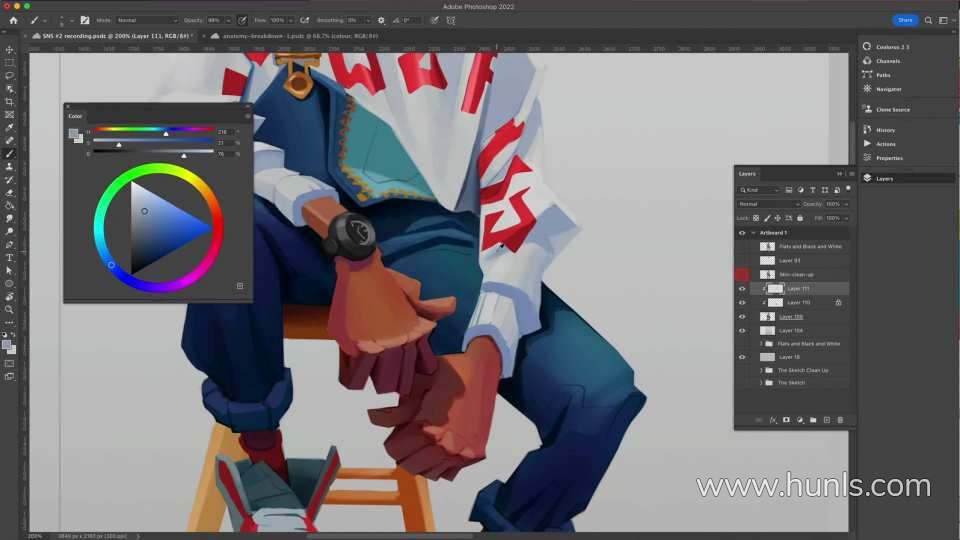Select the Eraser tool
Viewport: 960px width, 540px height.
pyautogui.click(x=9, y=192)
